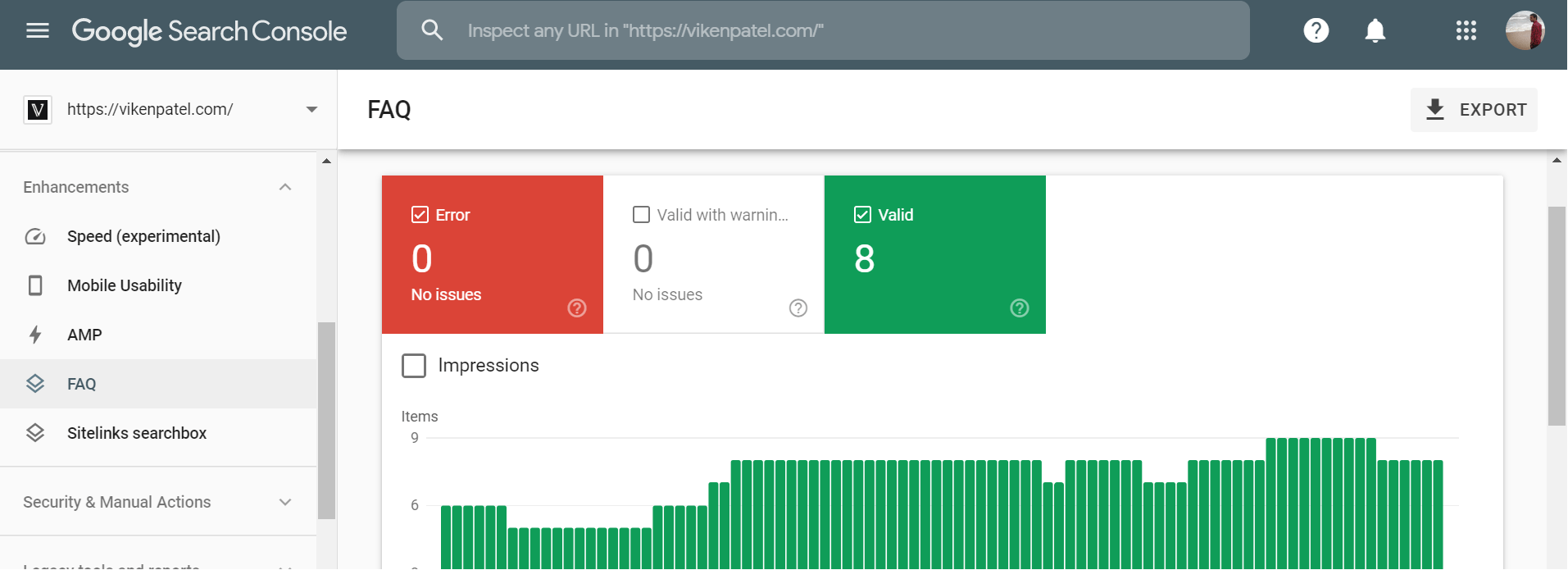Click the Valid count of 8
This screenshot has height=570, width=1568.
(865, 259)
